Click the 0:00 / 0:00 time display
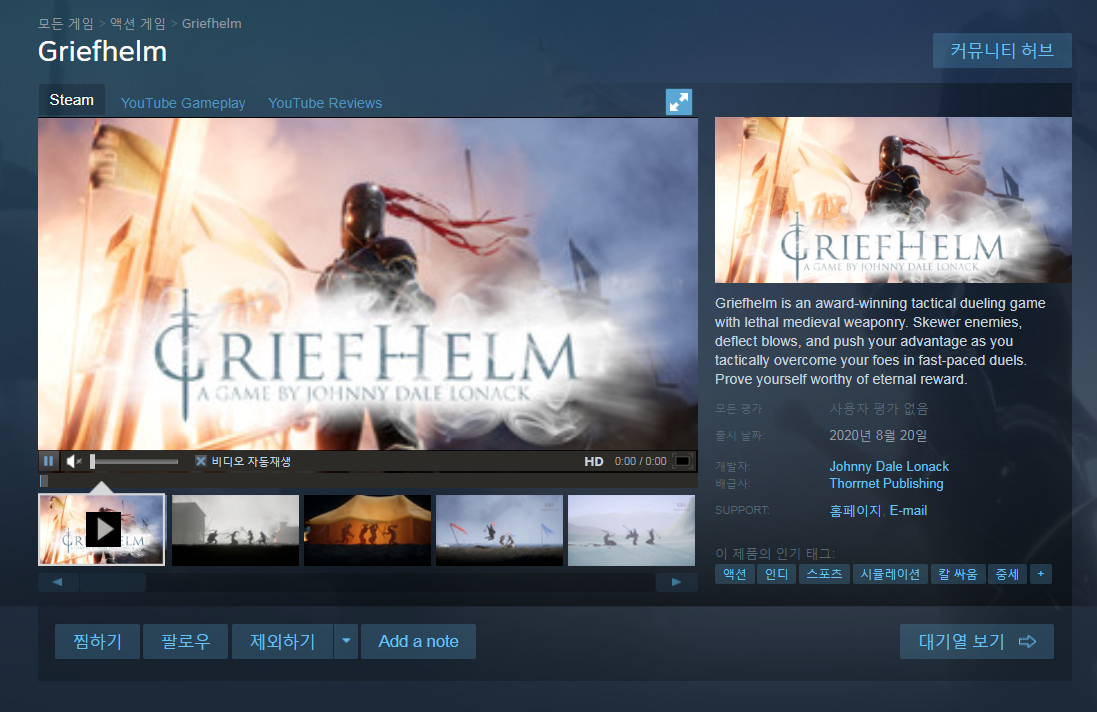This screenshot has width=1097, height=712. tap(640, 462)
